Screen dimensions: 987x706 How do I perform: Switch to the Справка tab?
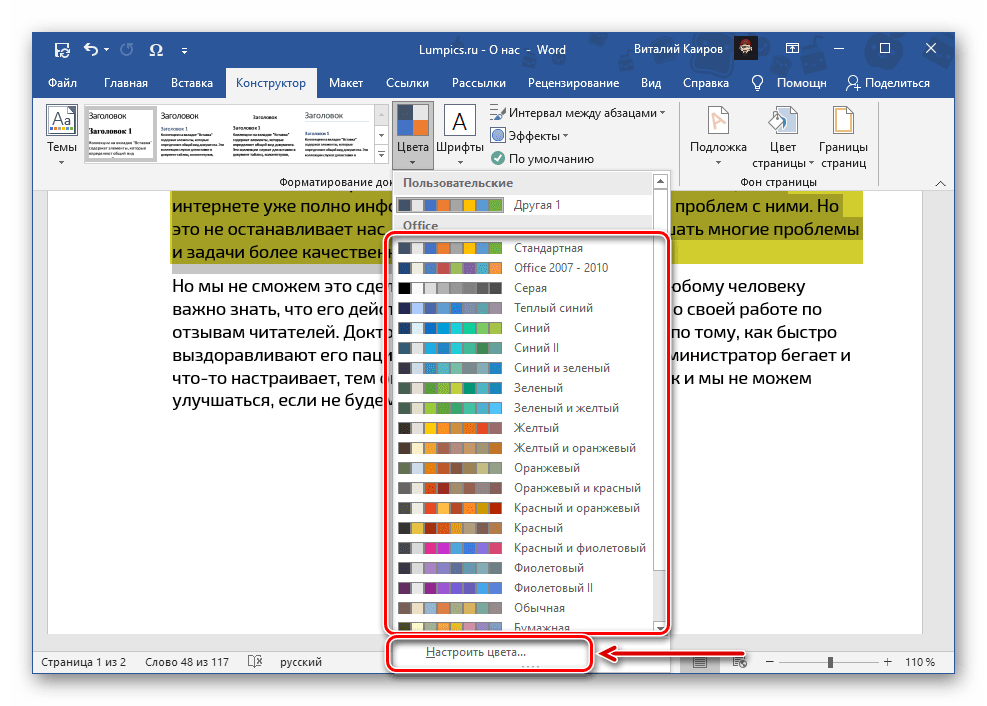coord(706,83)
